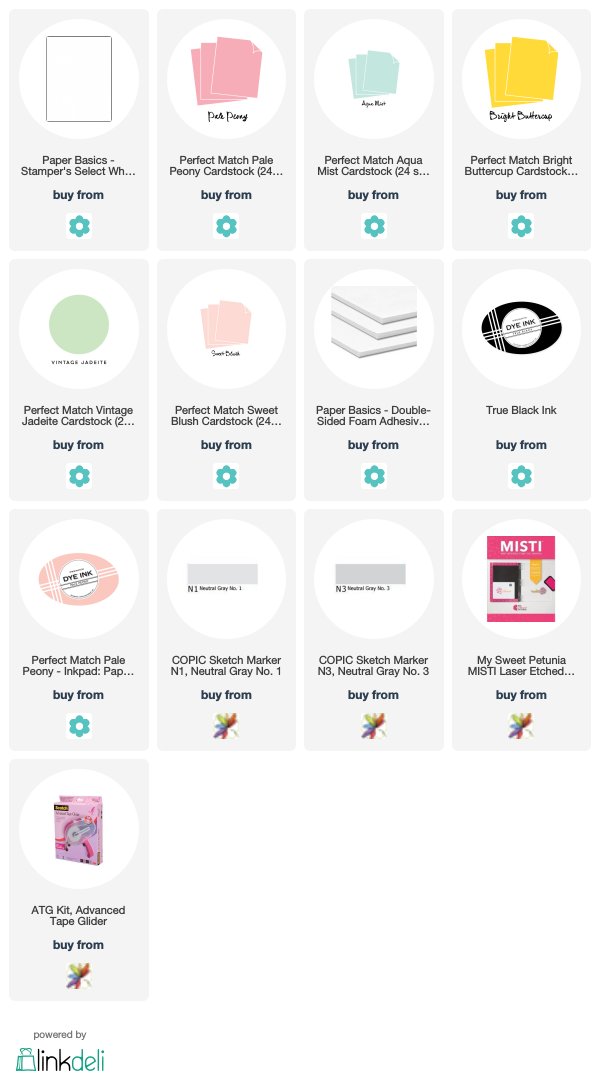Click teal flower icon under True Black Ink
This screenshot has width=600, height=1079.
(521, 476)
